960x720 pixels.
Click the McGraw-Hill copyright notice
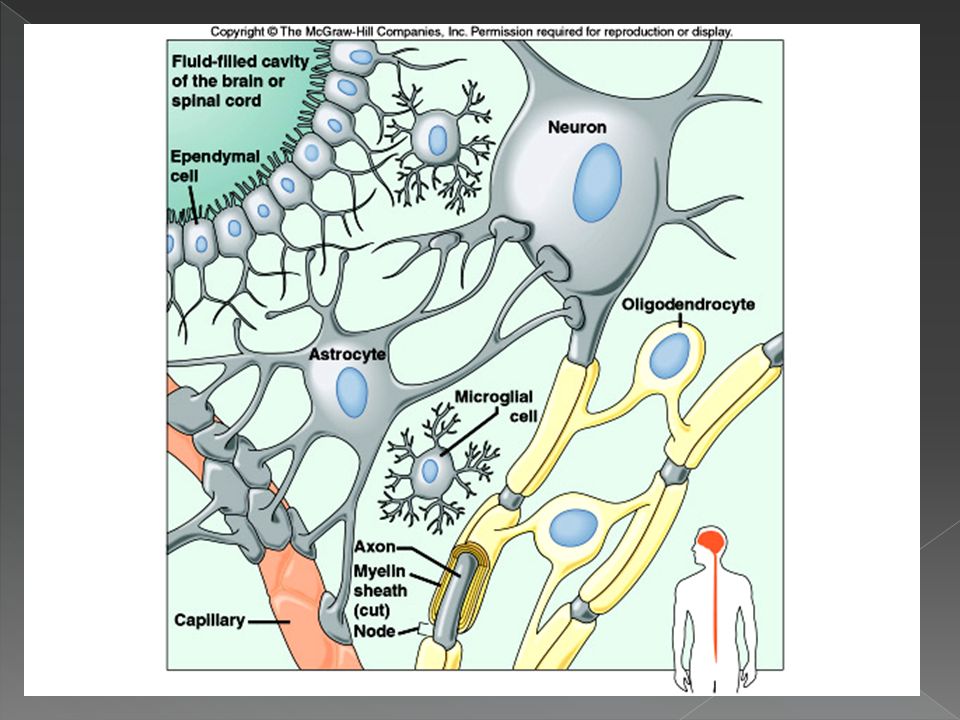pos(471,32)
